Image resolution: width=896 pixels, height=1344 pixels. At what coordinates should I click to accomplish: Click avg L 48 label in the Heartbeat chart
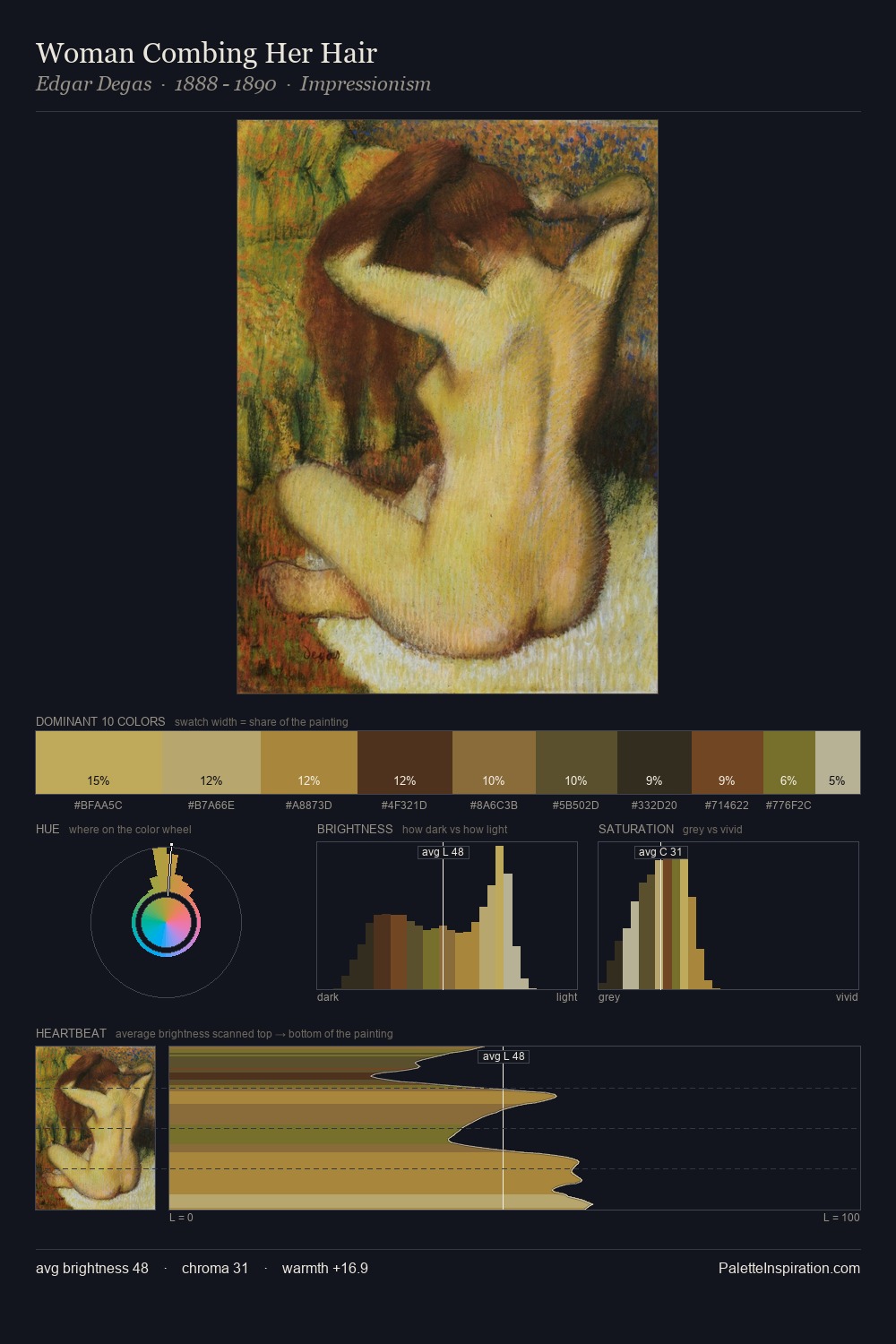[504, 1056]
